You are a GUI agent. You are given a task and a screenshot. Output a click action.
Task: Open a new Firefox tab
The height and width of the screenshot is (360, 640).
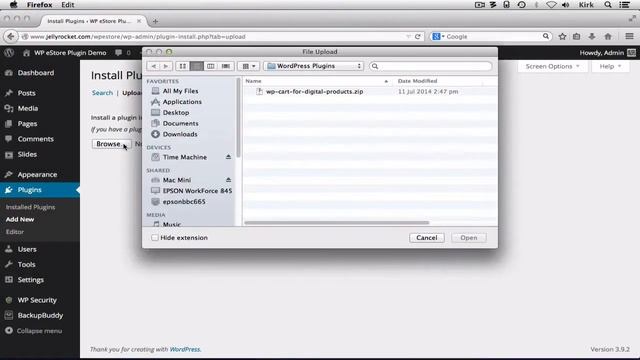(155, 21)
